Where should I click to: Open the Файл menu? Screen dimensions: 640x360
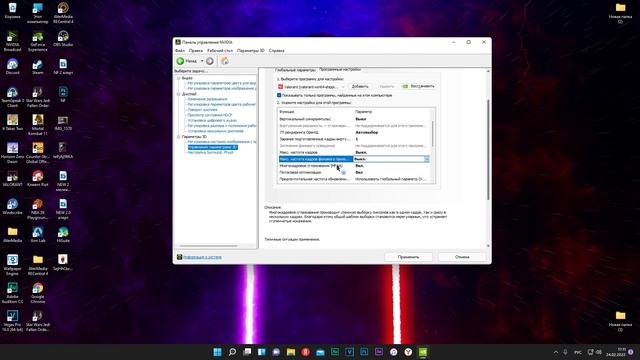click(x=180, y=51)
